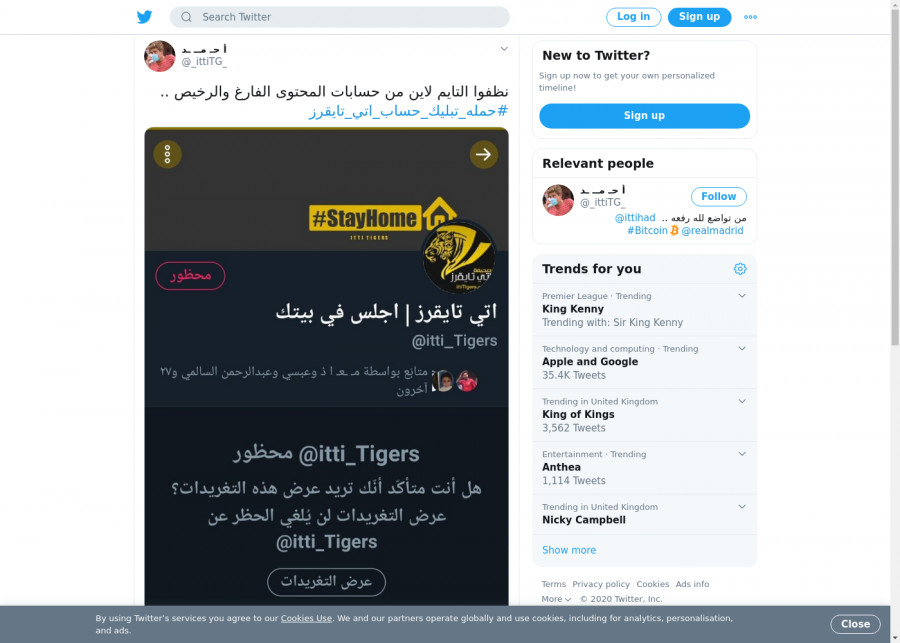Open Show more trends link

coord(569,550)
